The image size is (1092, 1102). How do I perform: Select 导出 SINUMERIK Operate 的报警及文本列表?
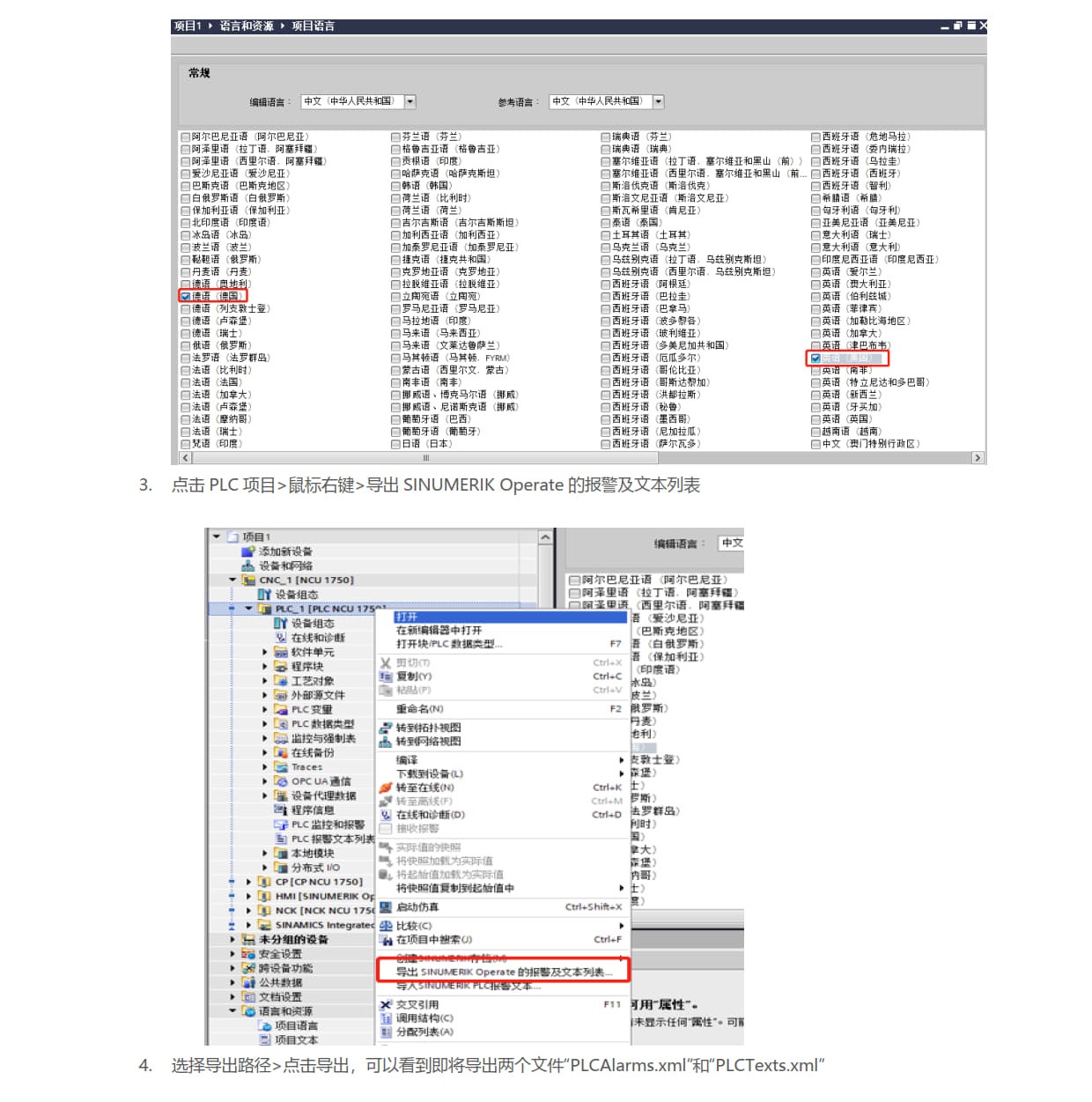click(x=504, y=972)
